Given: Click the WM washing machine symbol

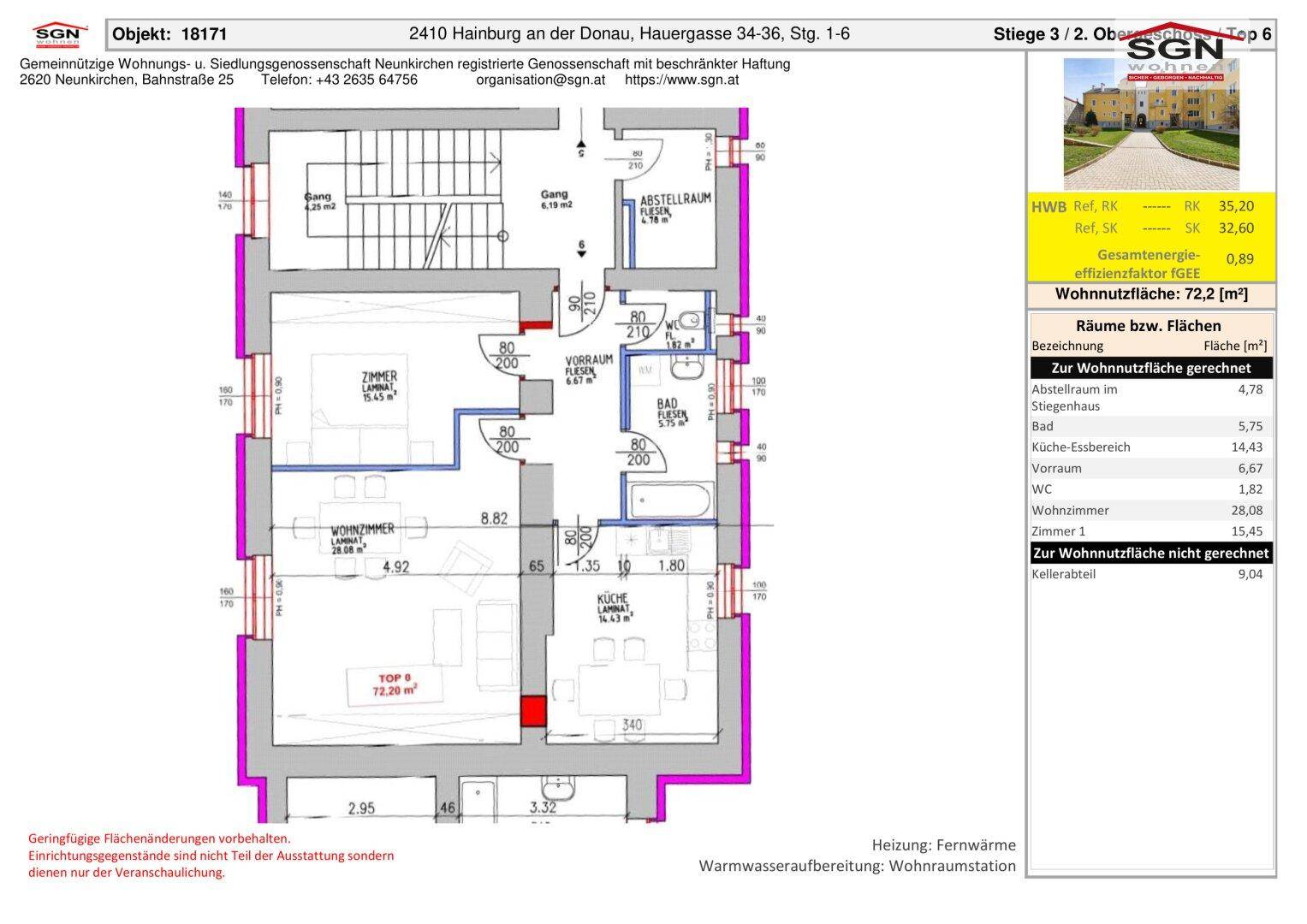Looking at the screenshot, I should (x=645, y=370).
